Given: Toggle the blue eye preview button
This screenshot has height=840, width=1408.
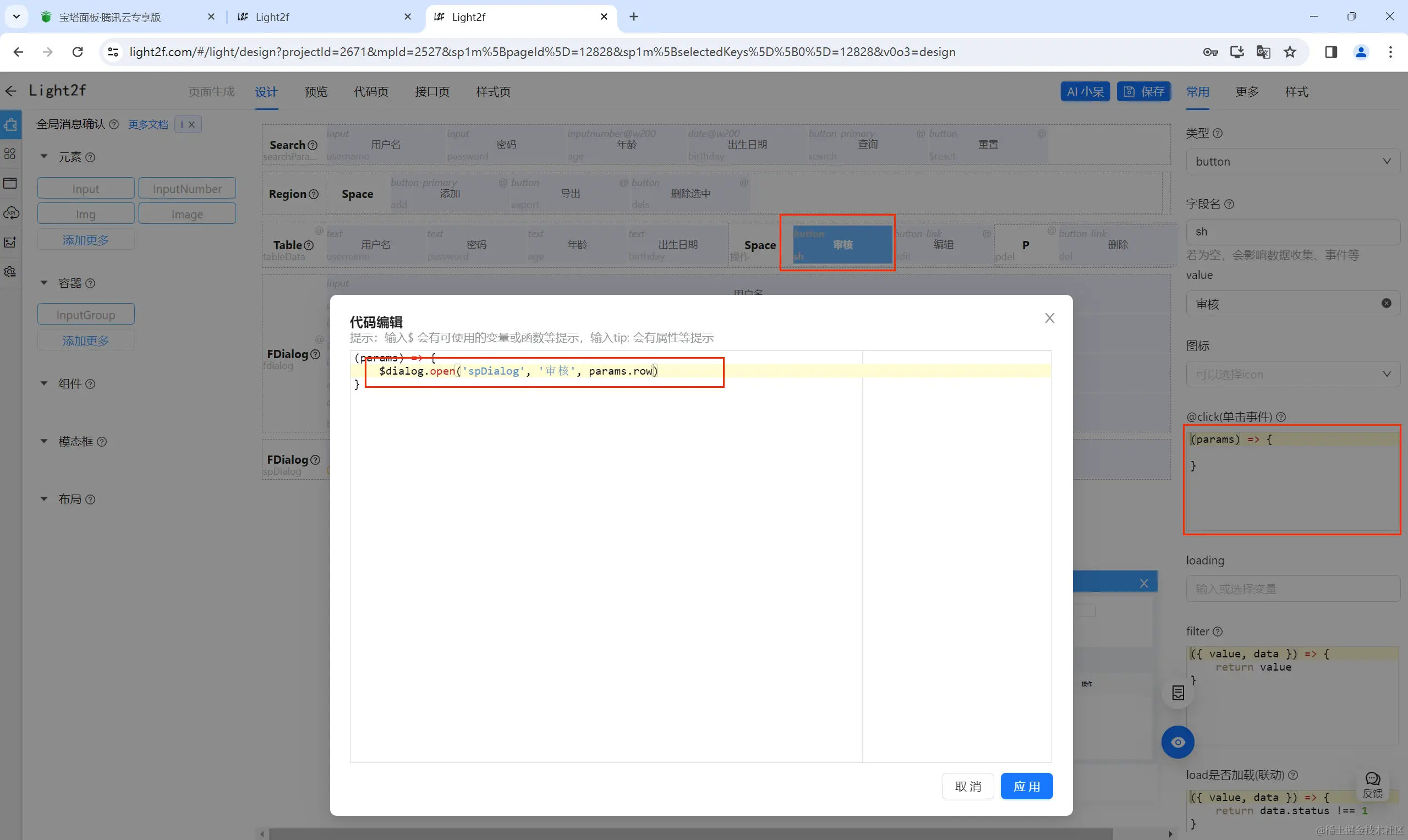Looking at the screenshot, I should click(1177, 742).
